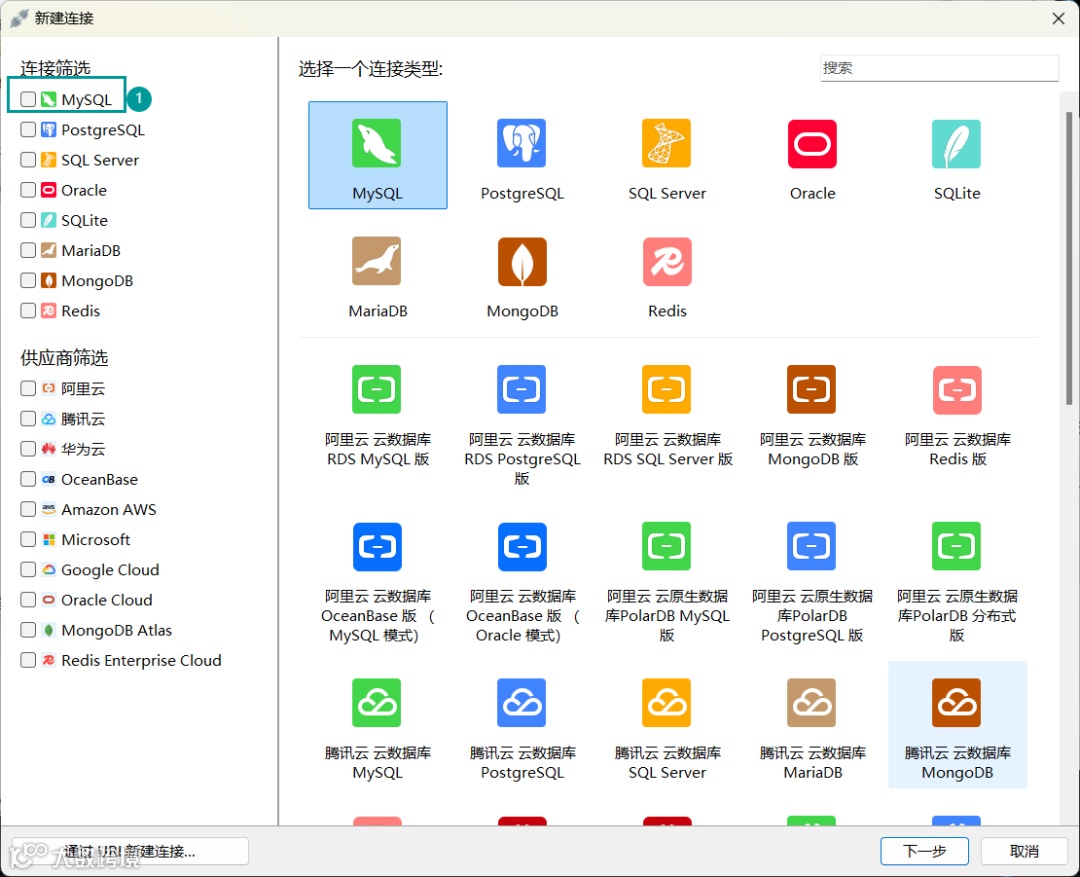
Task: Pick 阿里云 PolarDB 分布式版 icon
Action: click(x=956, y=546)
